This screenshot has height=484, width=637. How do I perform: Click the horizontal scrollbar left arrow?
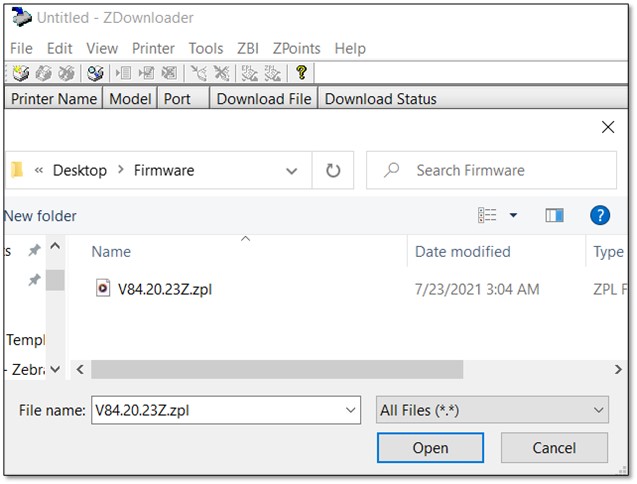tap(80, 369)
